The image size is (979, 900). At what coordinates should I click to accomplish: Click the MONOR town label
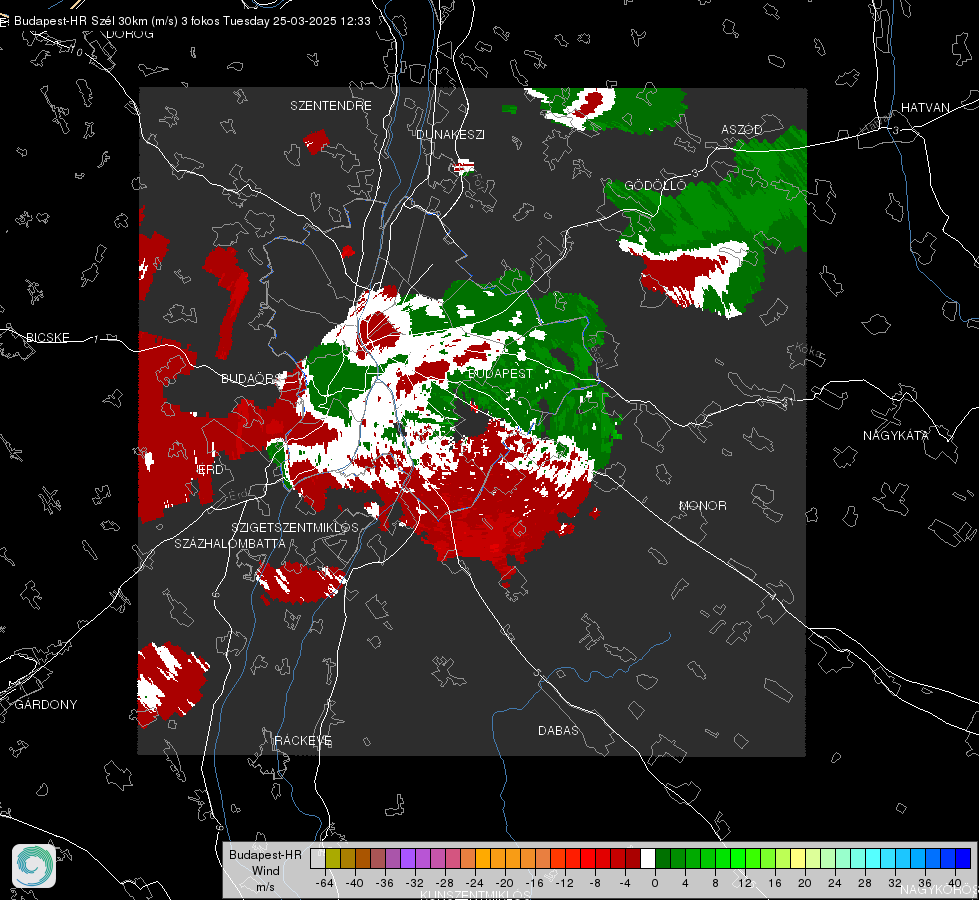(x=702, y=505)
